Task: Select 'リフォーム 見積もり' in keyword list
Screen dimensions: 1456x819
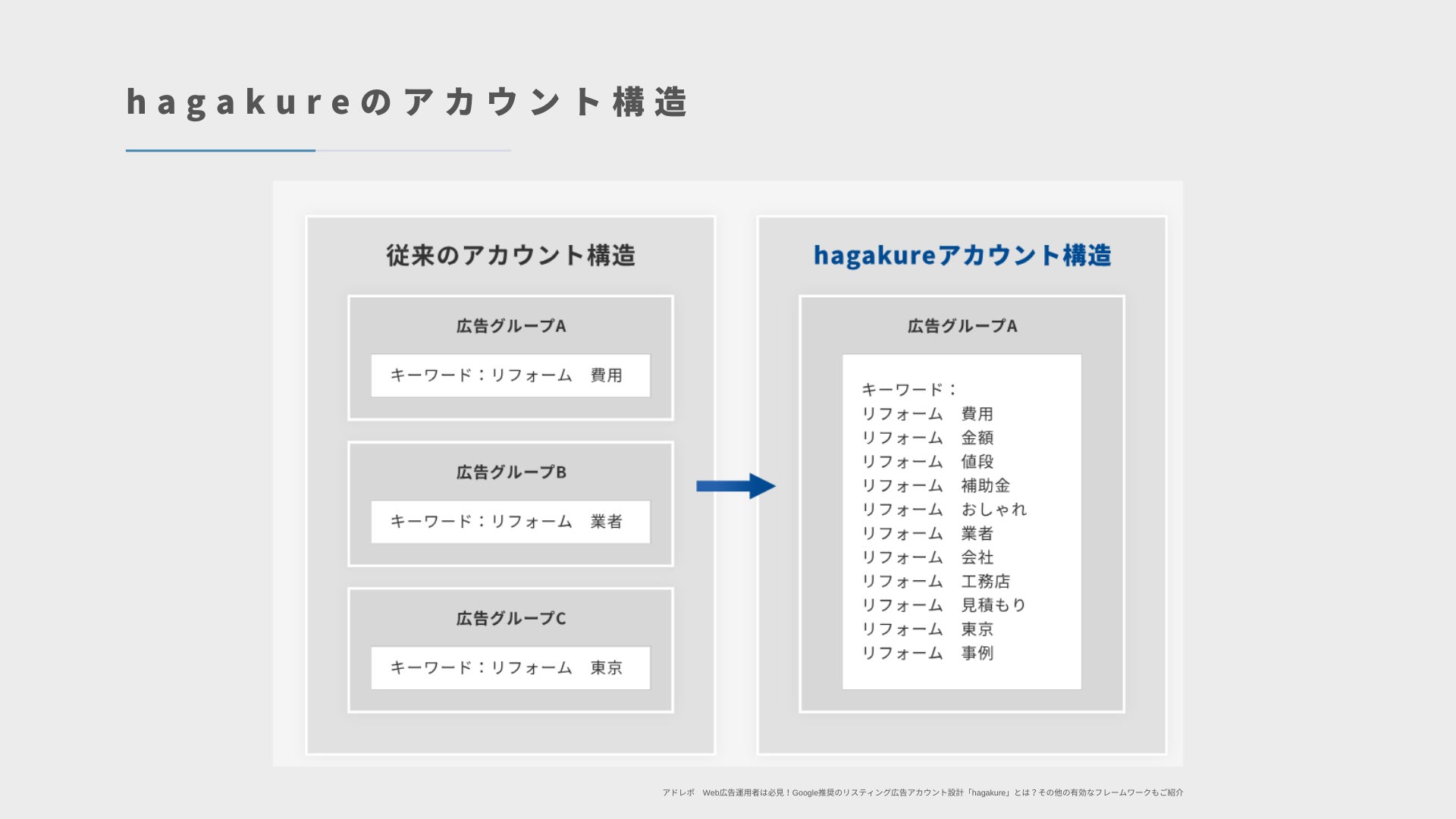Action: 944,605
